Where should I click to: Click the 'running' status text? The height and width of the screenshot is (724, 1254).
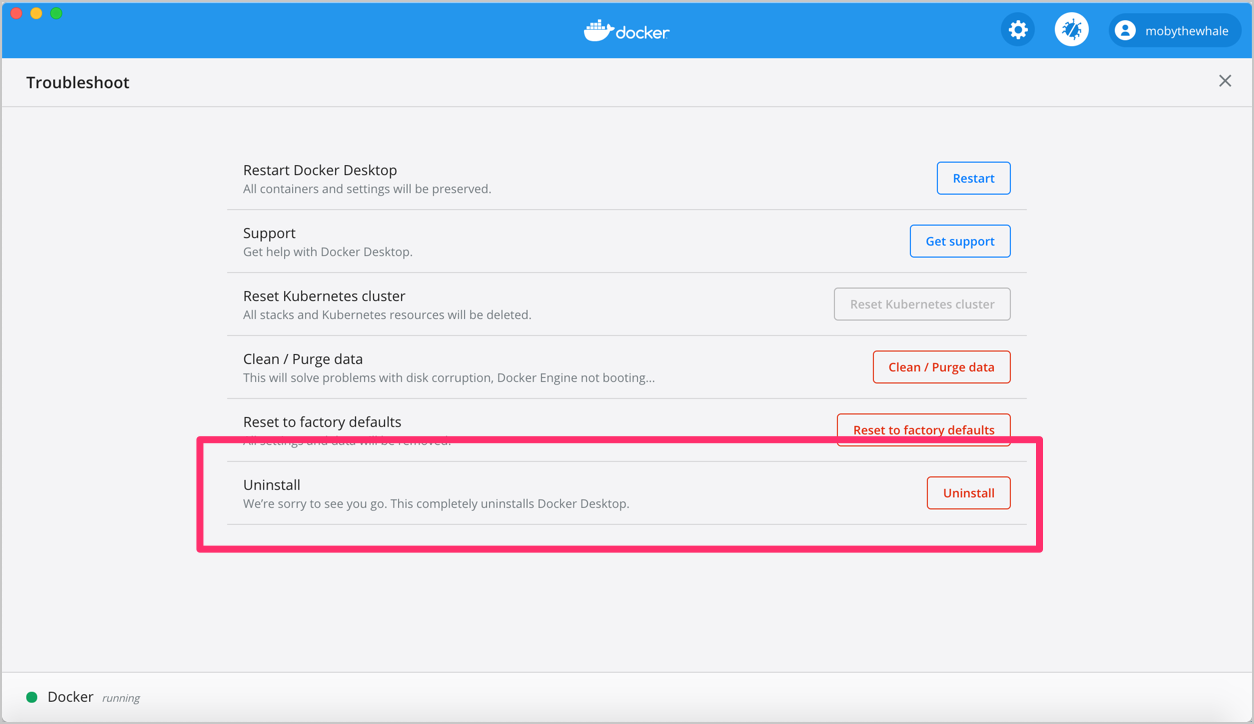click(x=121, y=698)
